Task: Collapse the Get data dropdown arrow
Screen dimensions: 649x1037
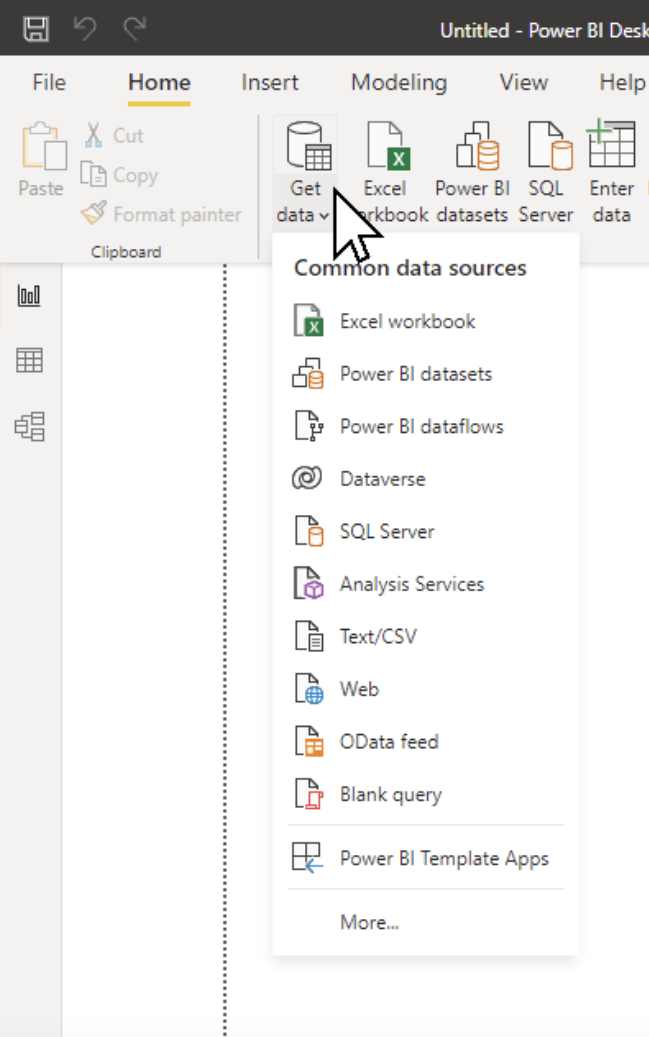Action: tap(324, 216)
